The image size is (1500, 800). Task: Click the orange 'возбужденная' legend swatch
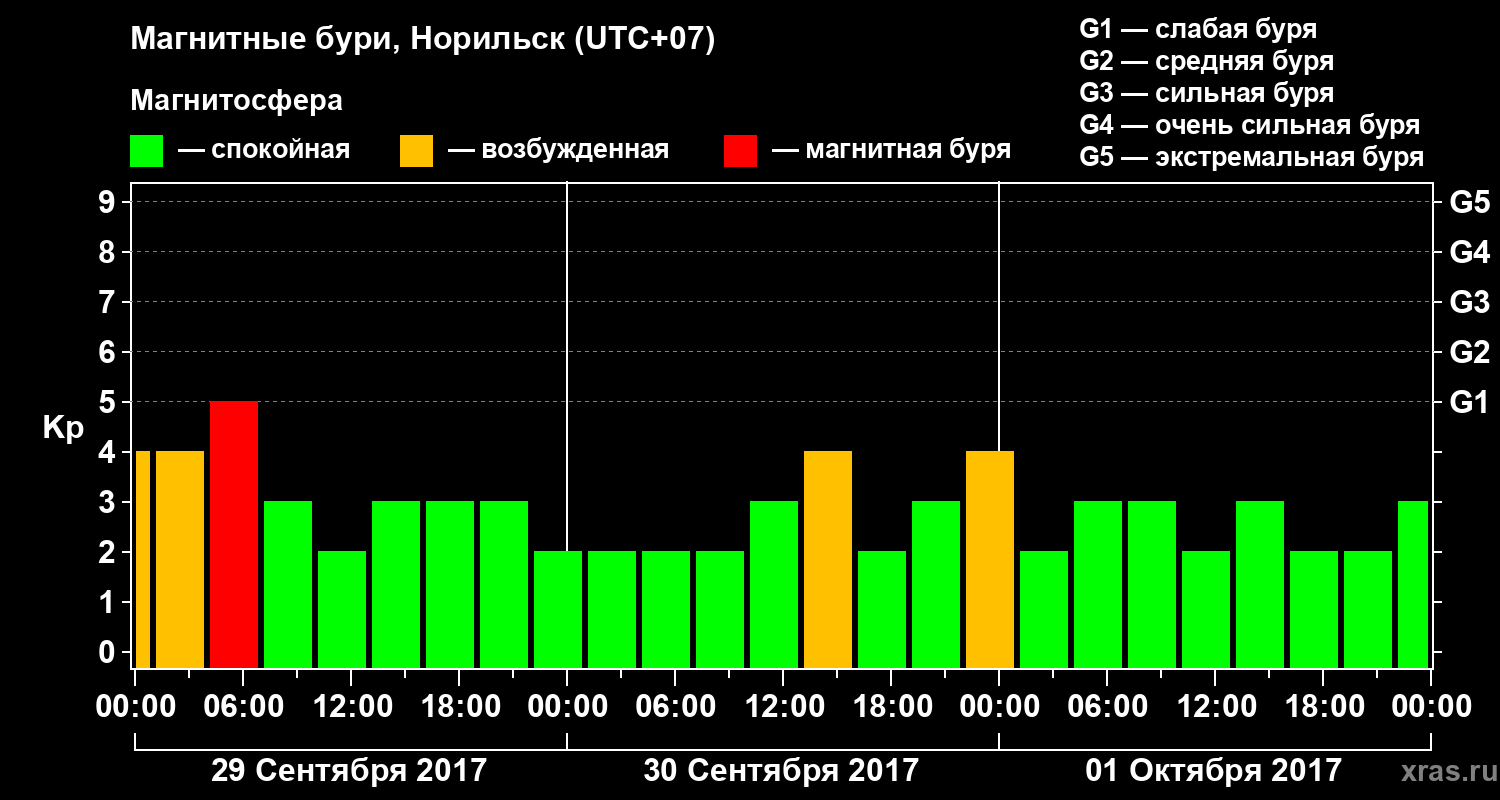click(416, 151)
